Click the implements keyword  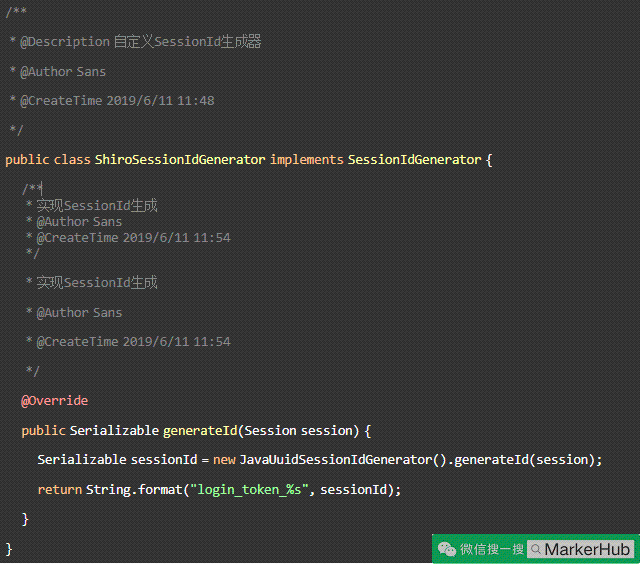(x=306, y=160)
